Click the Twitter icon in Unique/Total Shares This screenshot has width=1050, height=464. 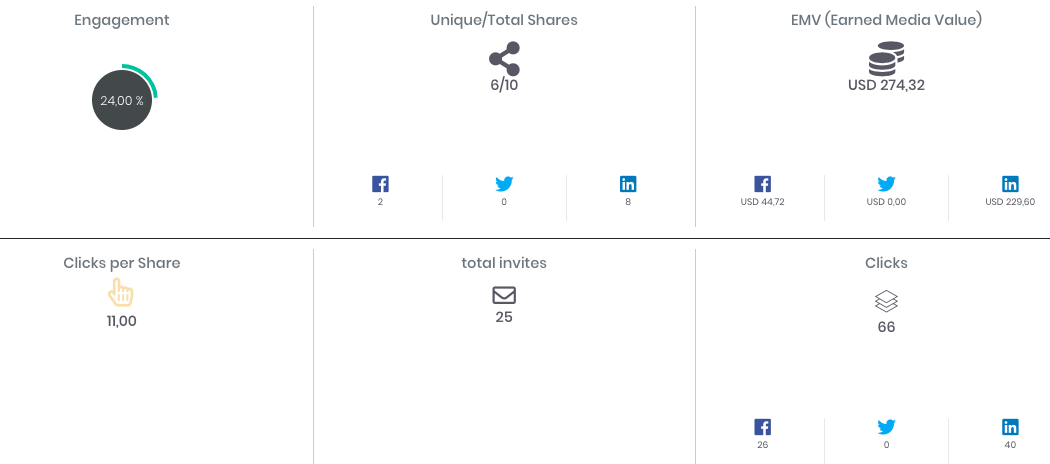click(504, 184)
